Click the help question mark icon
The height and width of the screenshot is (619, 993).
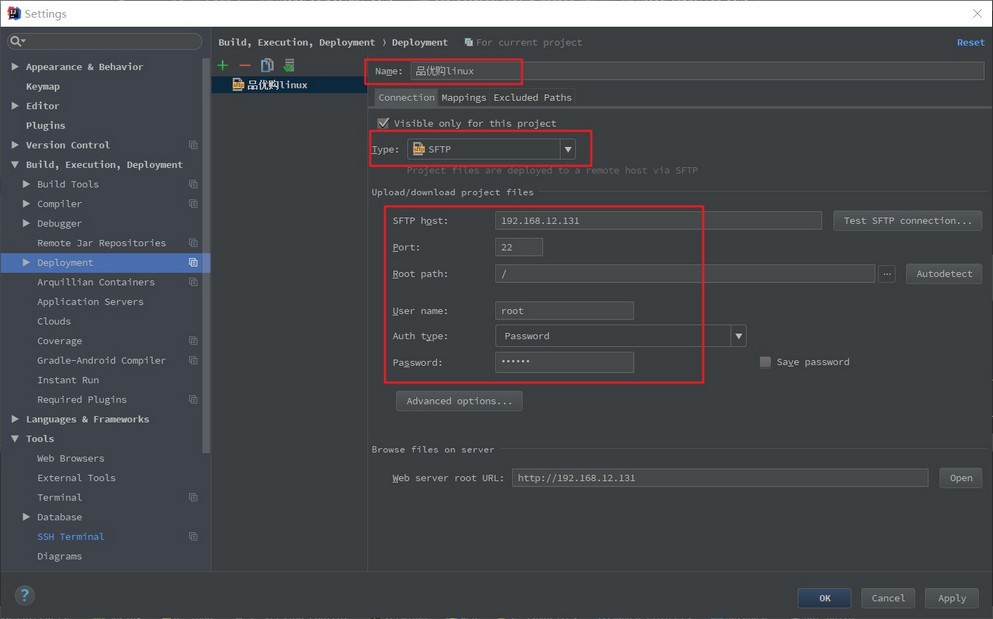click(24, 595)
